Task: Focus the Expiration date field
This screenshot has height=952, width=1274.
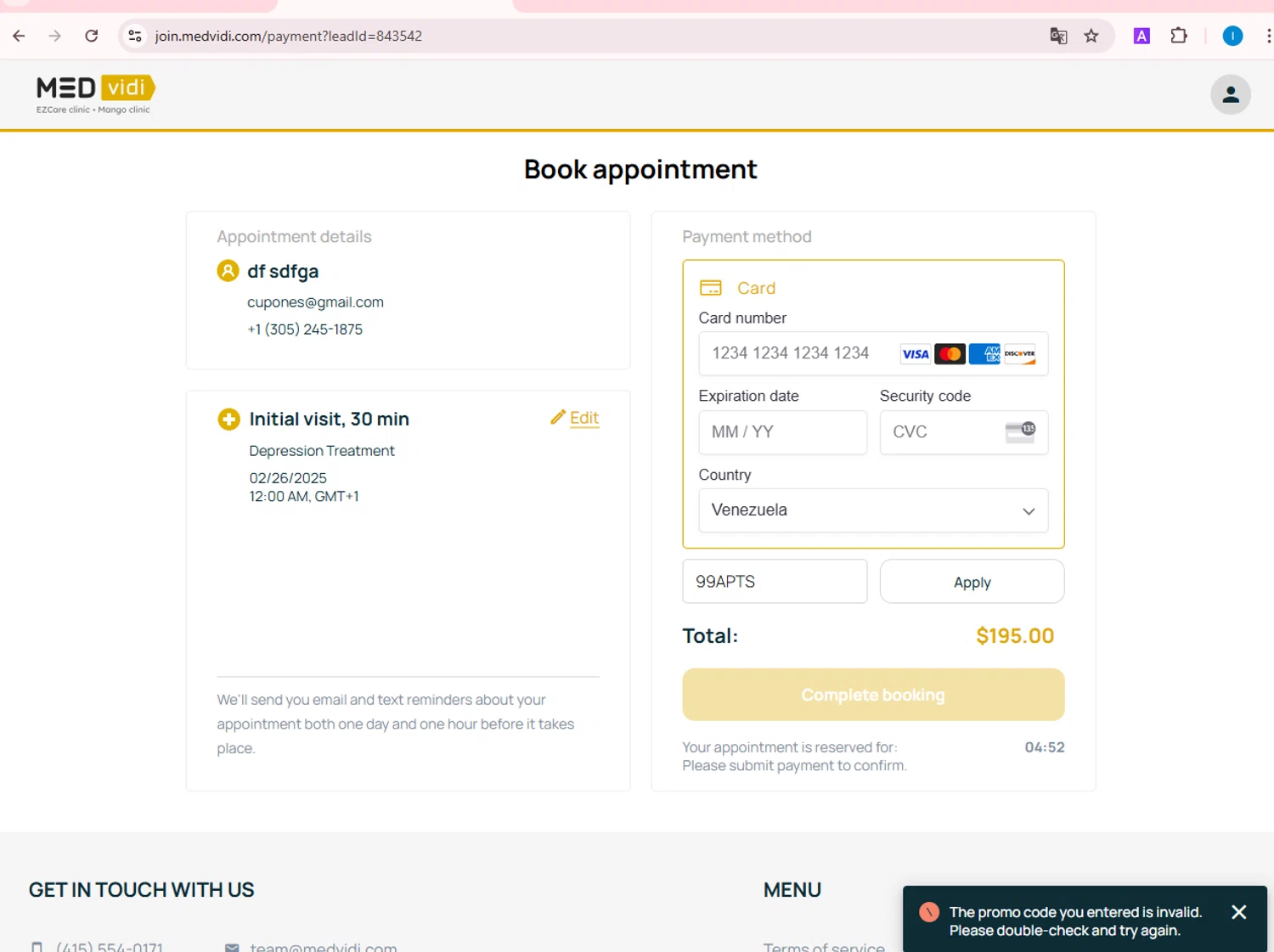Action: tap(782, 432)
